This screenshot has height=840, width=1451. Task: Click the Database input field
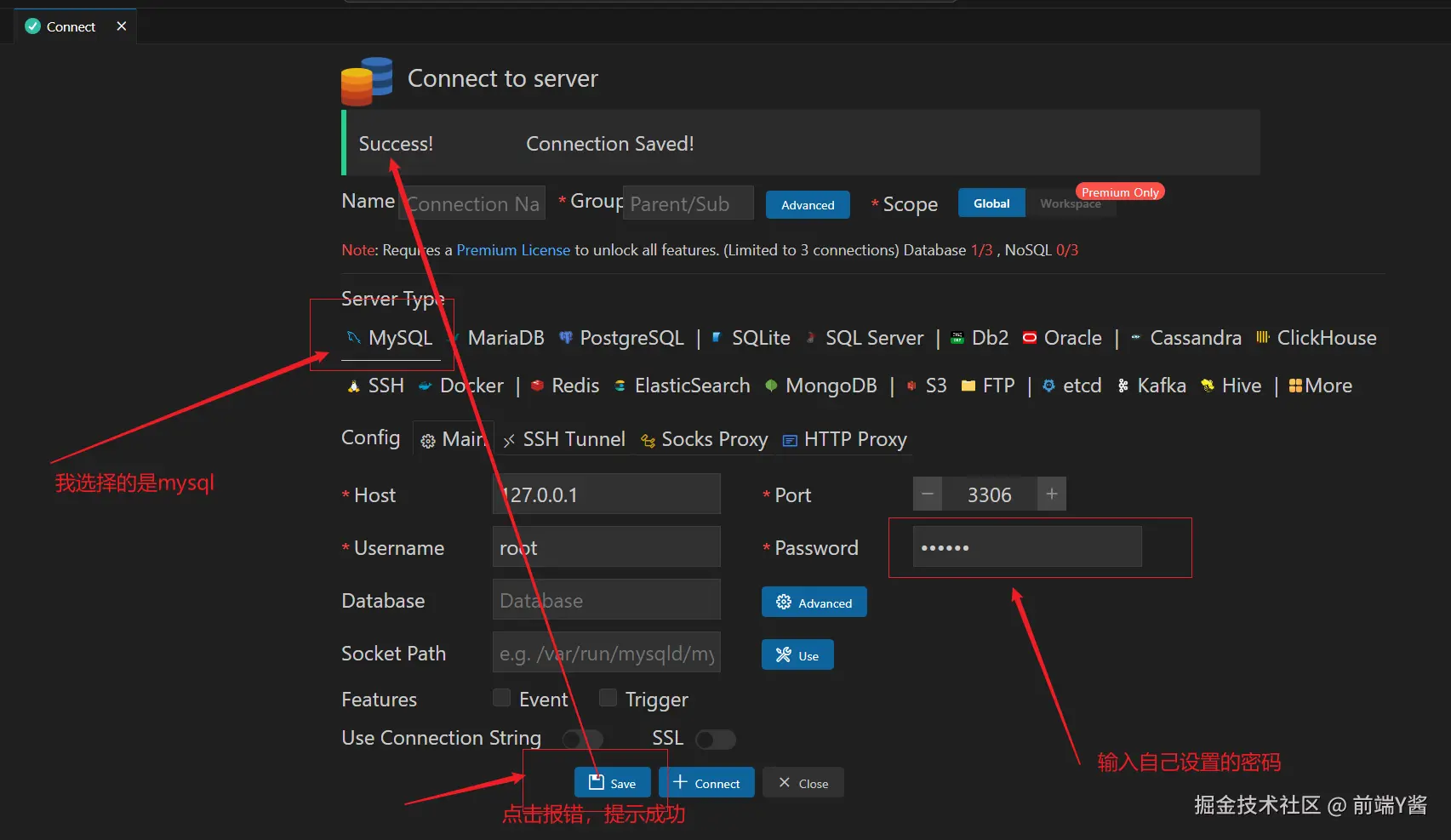(607, 600)
